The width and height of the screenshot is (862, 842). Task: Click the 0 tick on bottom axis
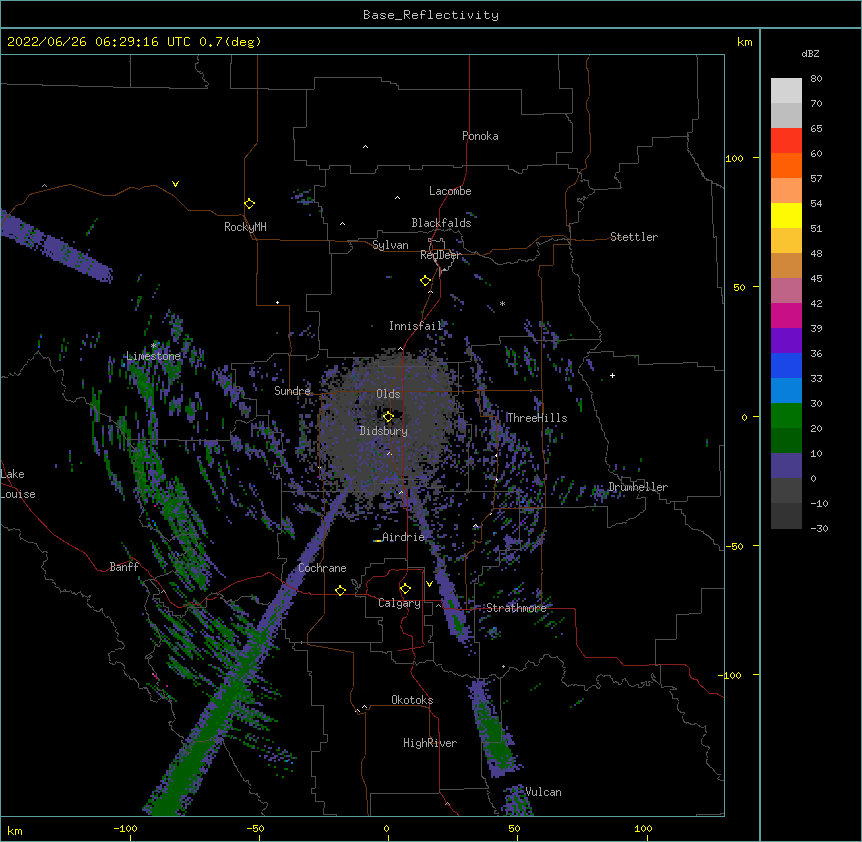tap(386, 828)
